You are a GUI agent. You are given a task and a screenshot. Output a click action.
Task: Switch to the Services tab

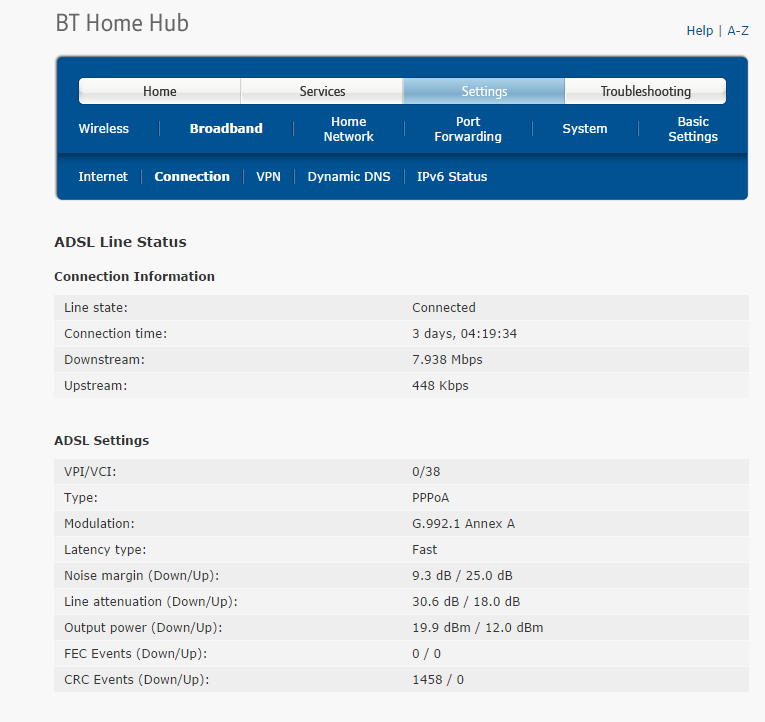pyautogui.click(x=322, y=91)
